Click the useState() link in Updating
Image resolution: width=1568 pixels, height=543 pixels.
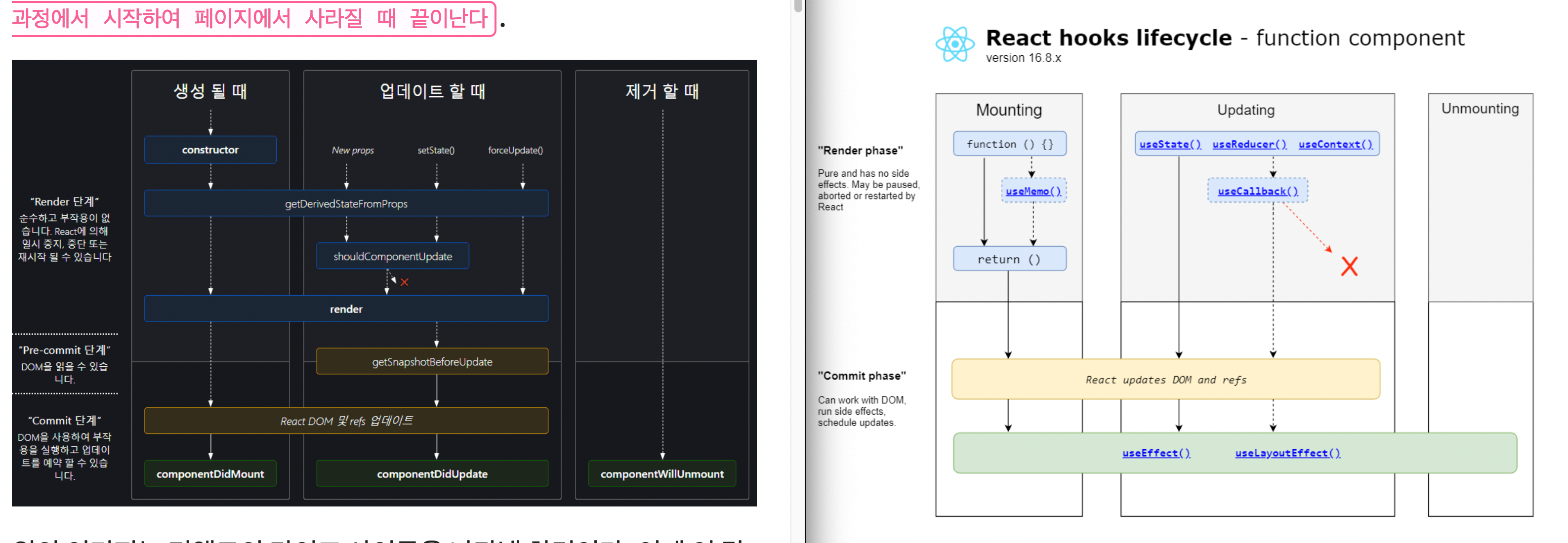pyautogui.click(x=1169, y=145)
